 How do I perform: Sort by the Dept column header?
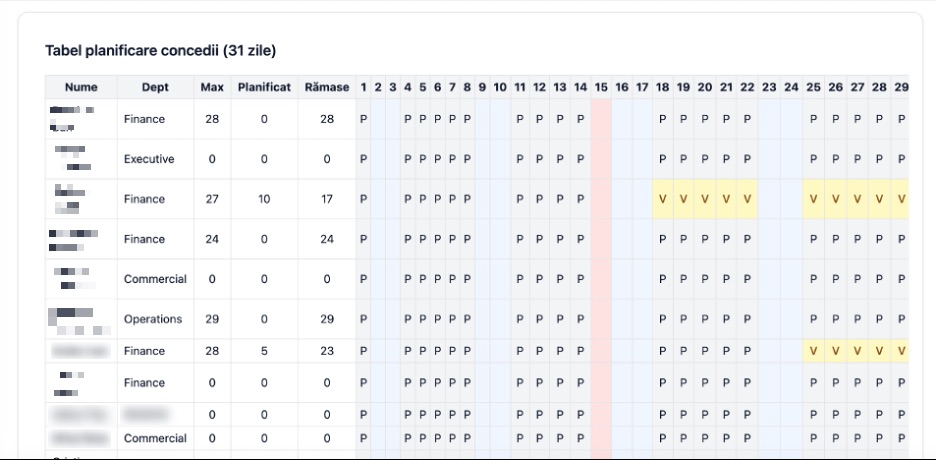(x=155, y=87)
